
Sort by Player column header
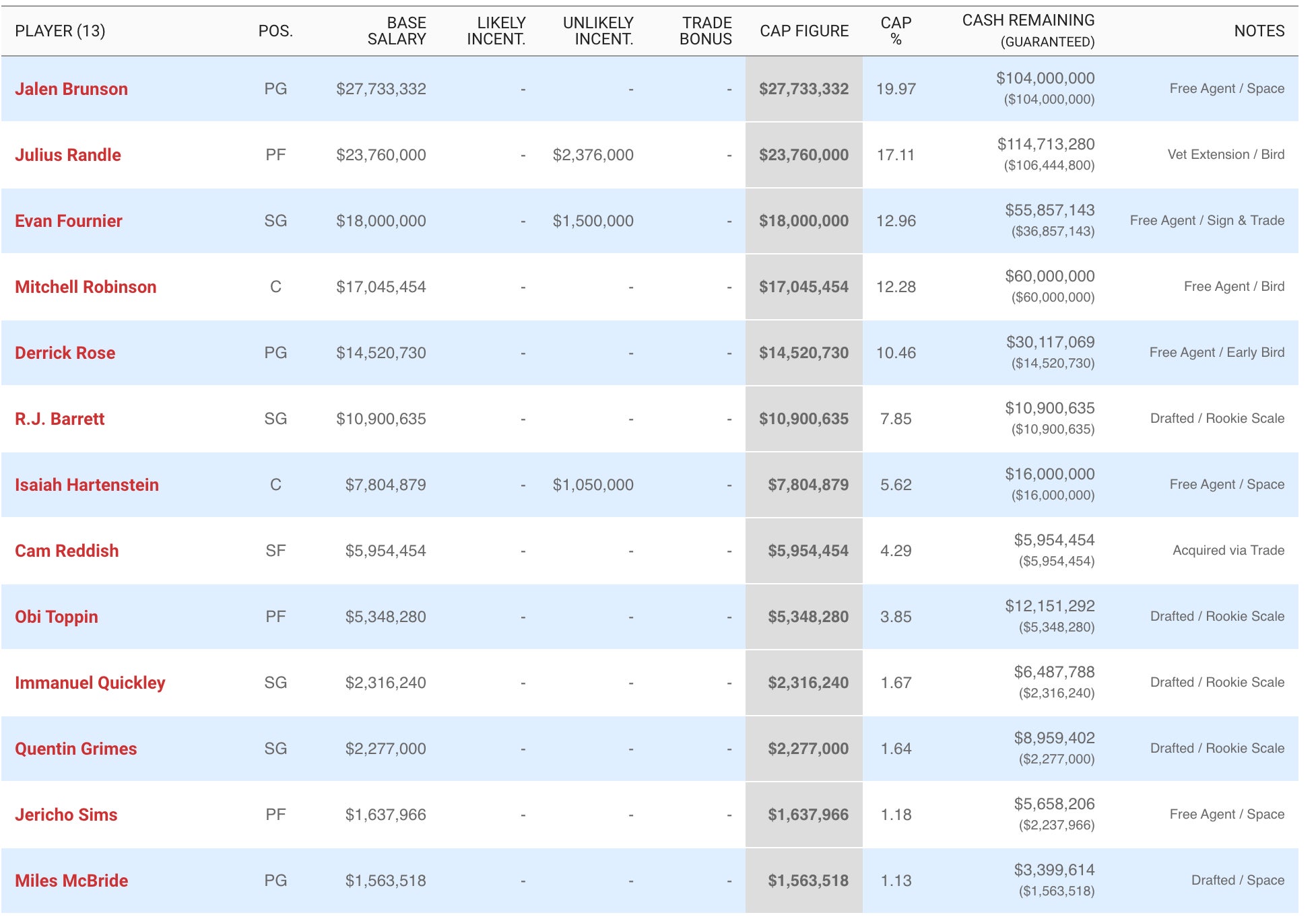coord(60,31)
